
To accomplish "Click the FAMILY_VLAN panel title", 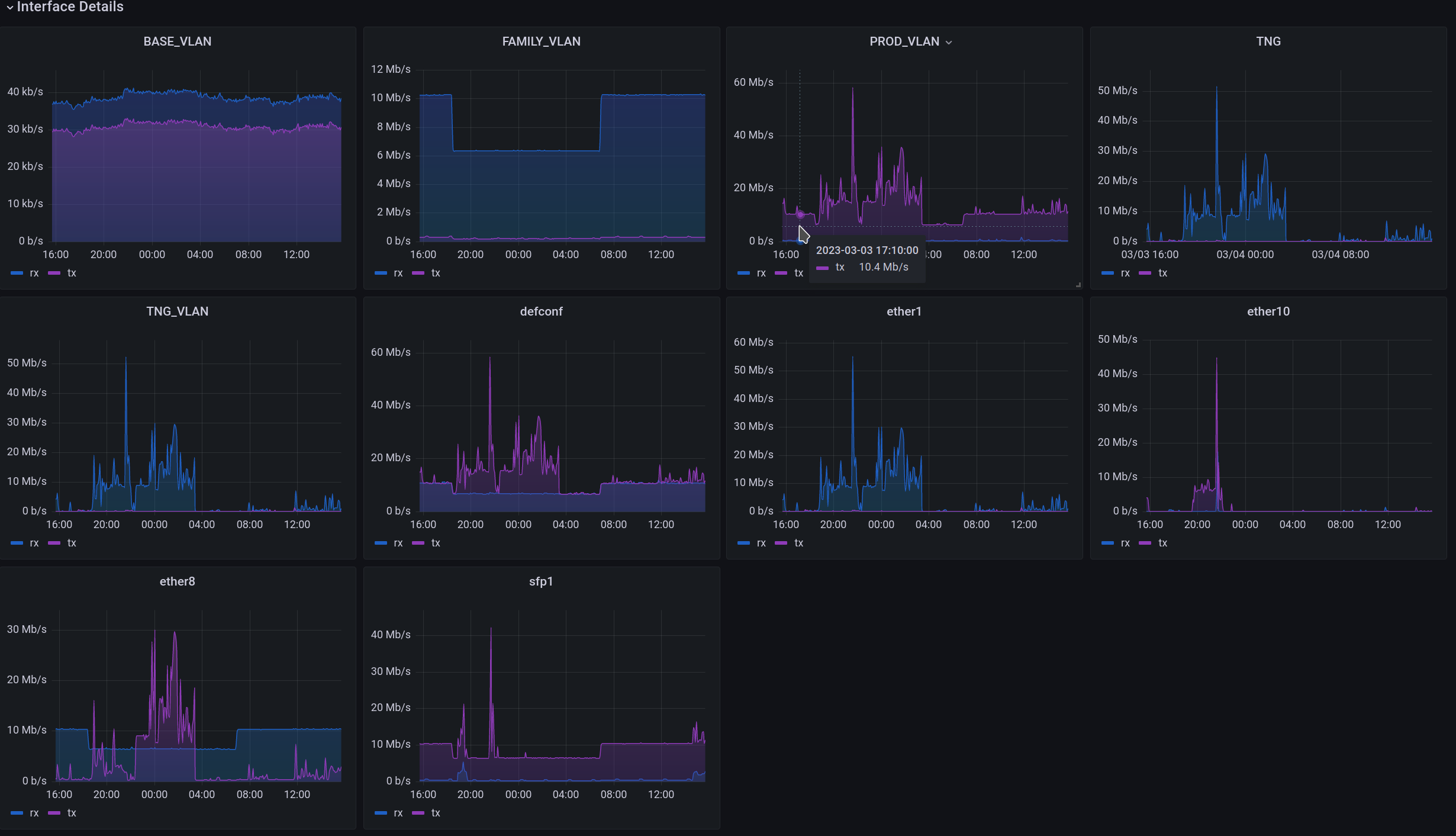I will (541, 41).
